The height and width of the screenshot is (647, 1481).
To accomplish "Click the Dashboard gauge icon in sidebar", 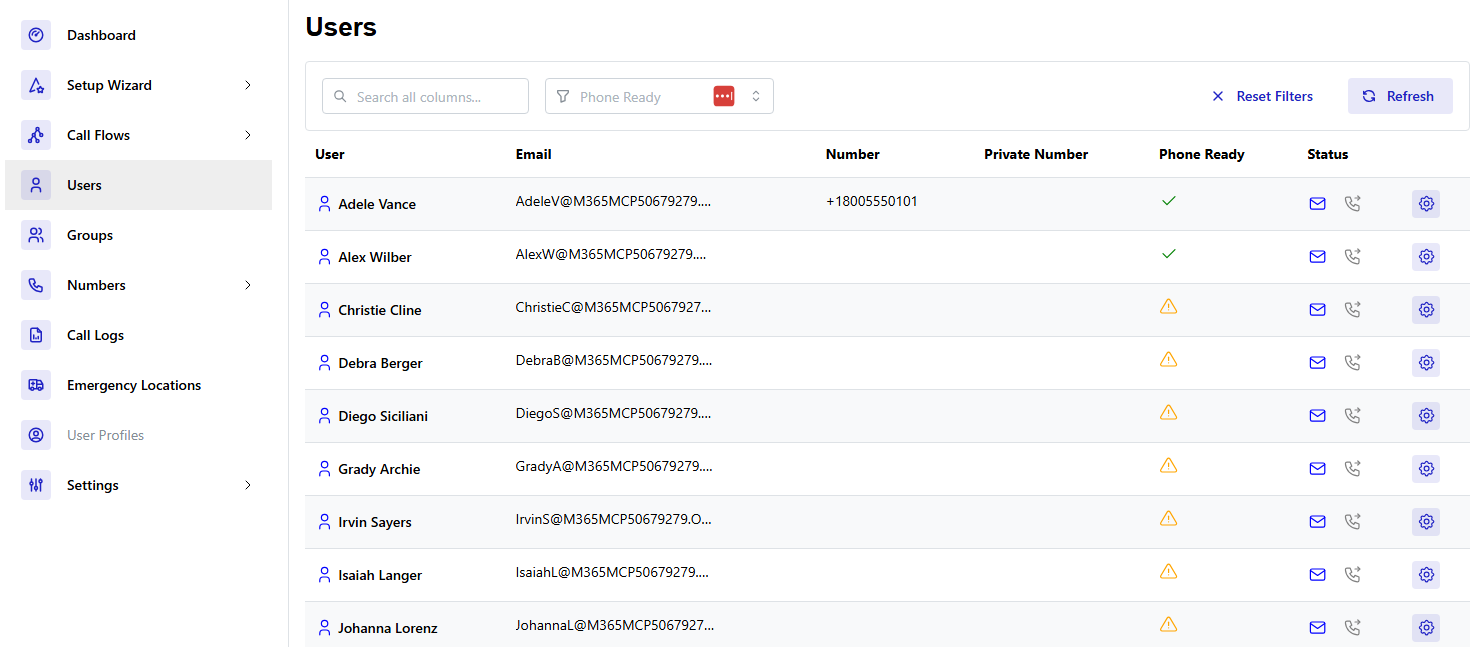I will click(x=36, y=35).
